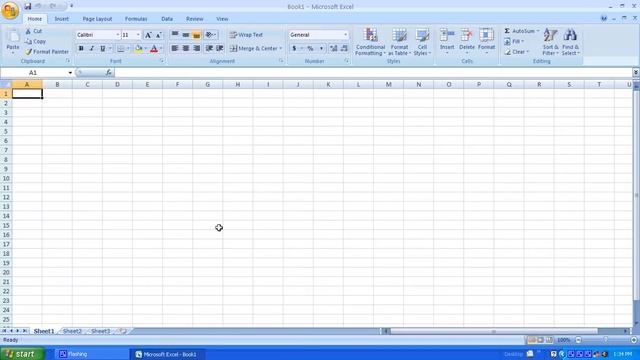
Task: Click the Cut command
Action: point(34,31)
